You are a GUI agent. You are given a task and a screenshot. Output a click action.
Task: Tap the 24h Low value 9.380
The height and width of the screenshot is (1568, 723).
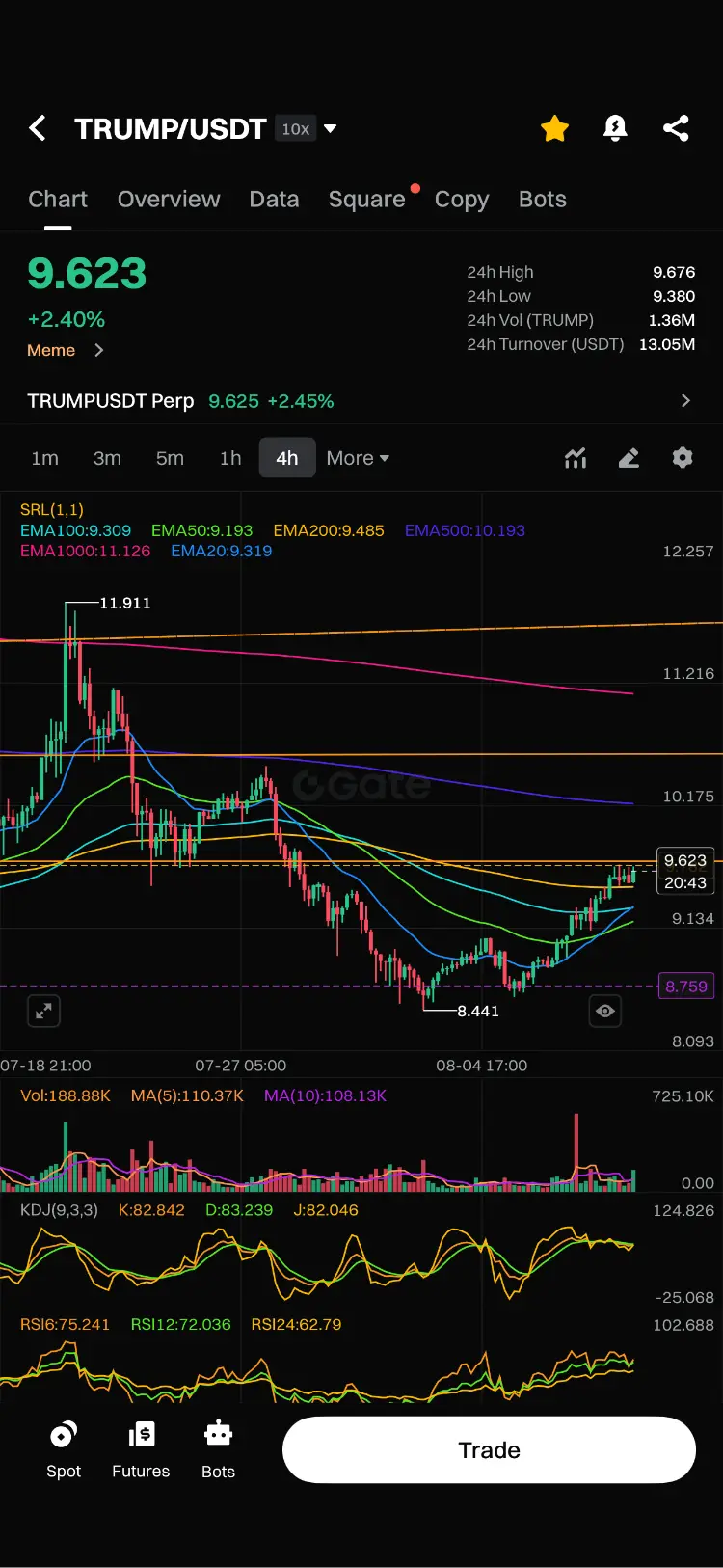click(674, 296)
